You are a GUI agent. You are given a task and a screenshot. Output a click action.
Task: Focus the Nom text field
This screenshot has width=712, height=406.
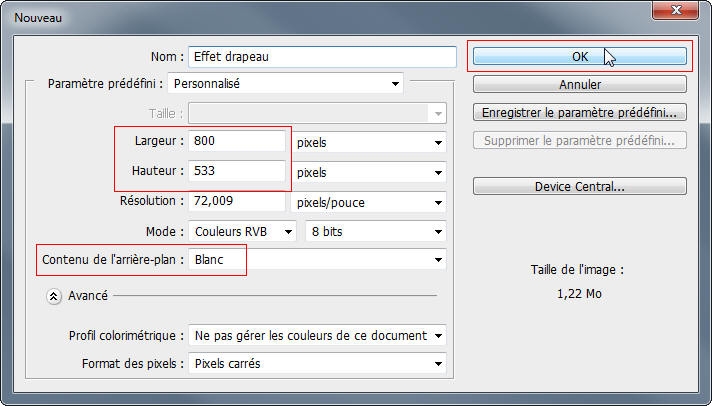(x=322, y=57)
